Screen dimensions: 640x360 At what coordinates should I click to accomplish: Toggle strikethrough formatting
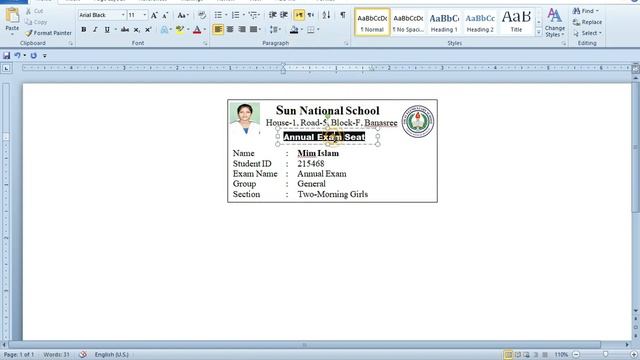point(125,29)
